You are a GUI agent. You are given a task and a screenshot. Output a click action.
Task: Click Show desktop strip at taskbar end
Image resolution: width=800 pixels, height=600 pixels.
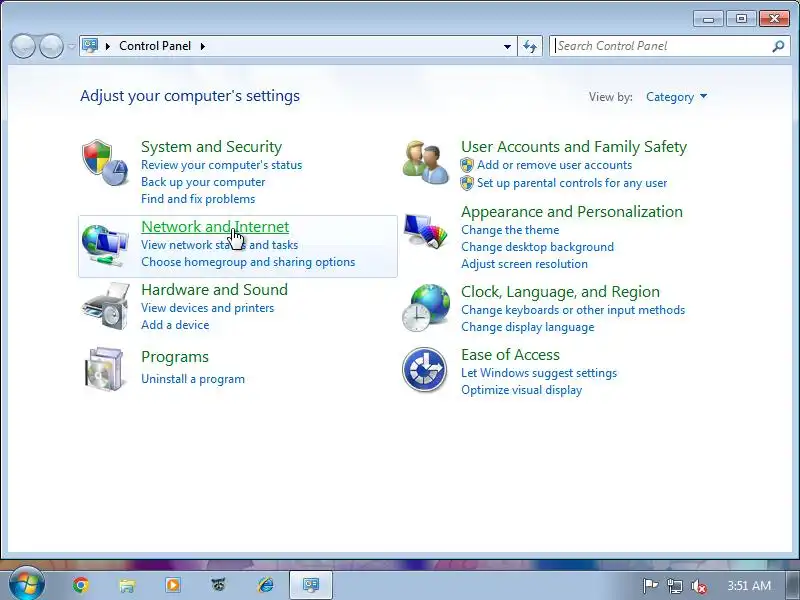click(x=790, y=585)
